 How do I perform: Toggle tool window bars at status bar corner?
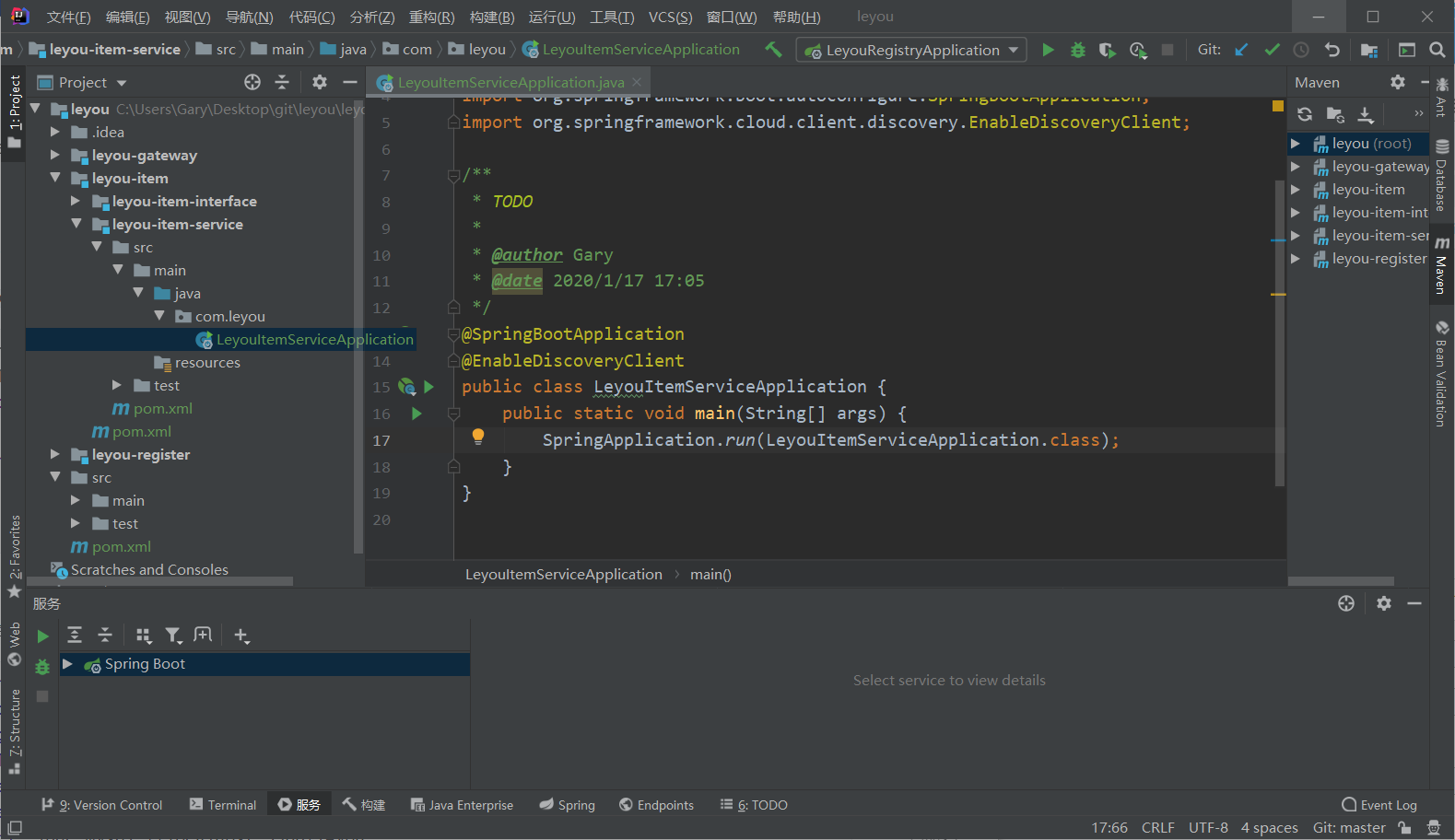click(15, 828)
